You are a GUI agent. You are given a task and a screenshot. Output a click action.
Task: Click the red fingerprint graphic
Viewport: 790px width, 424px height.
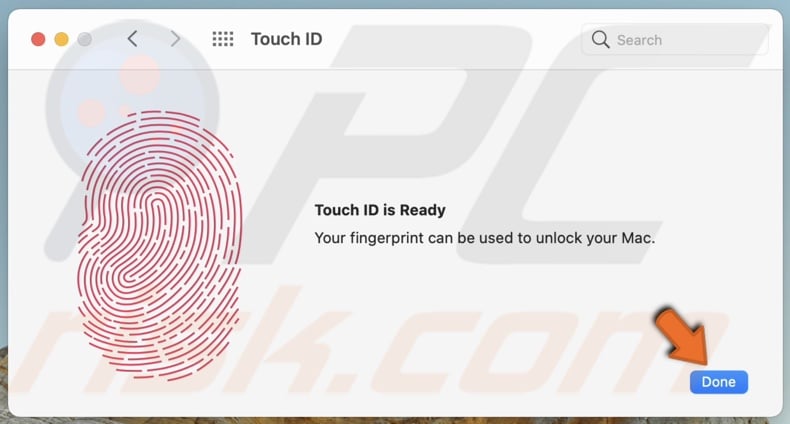(159, 245)
